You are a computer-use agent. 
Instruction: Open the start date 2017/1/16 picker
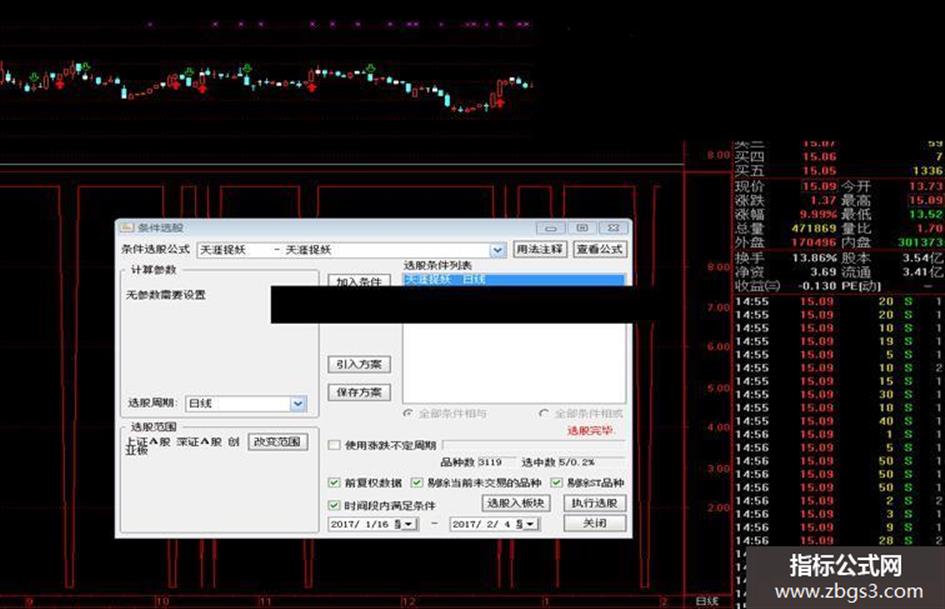409,524
